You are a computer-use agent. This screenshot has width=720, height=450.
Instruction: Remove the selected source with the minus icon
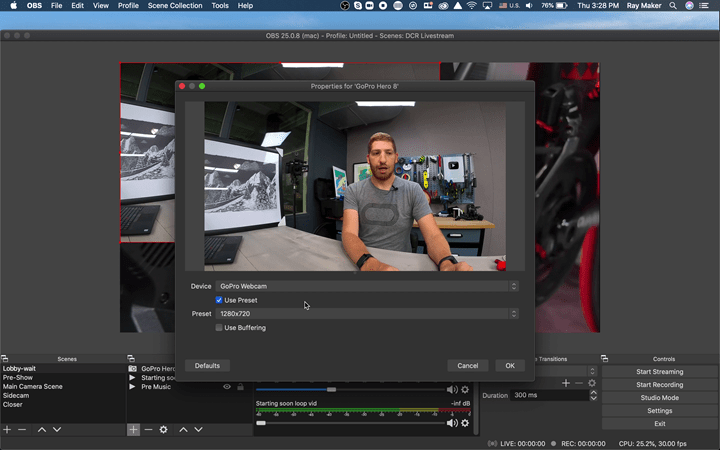pos(148,429)
